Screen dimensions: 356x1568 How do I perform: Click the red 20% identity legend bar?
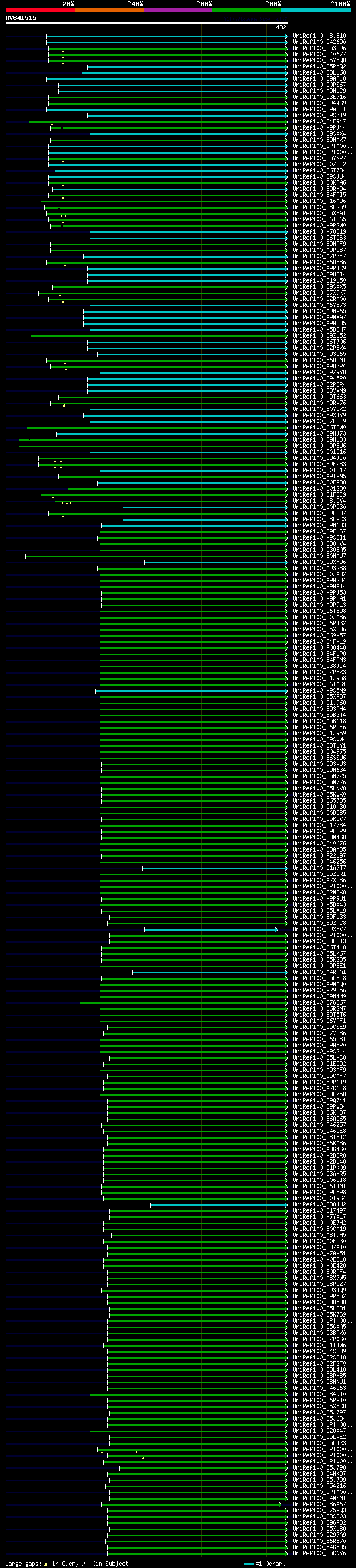point(39,10)
